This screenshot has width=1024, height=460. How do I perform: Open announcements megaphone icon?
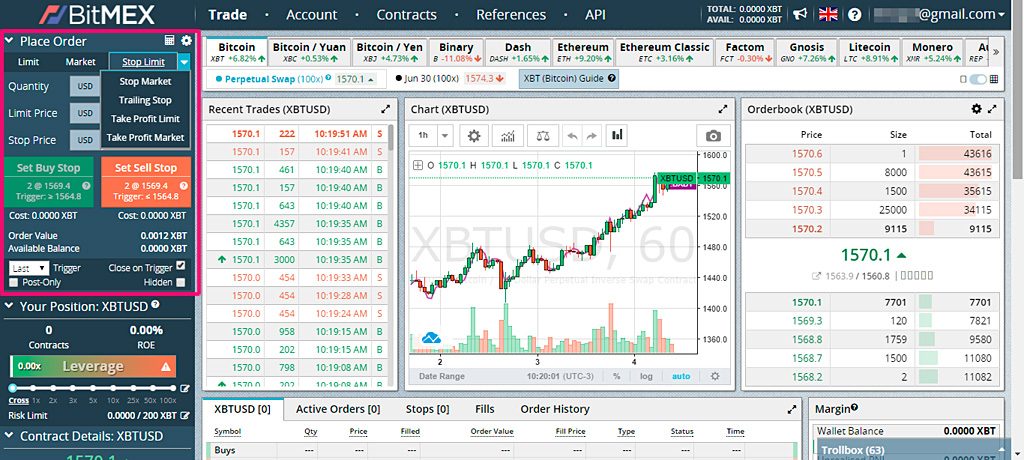800,14
